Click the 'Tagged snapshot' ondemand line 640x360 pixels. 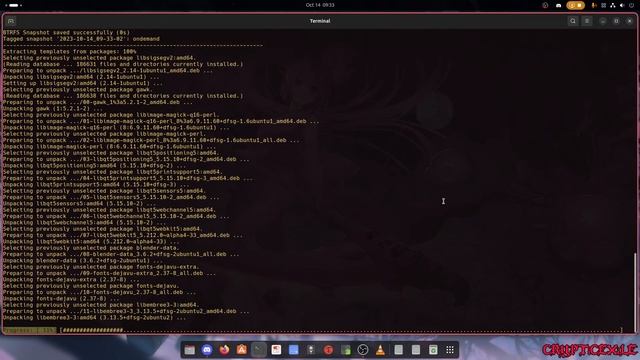[x=81, y=39]
